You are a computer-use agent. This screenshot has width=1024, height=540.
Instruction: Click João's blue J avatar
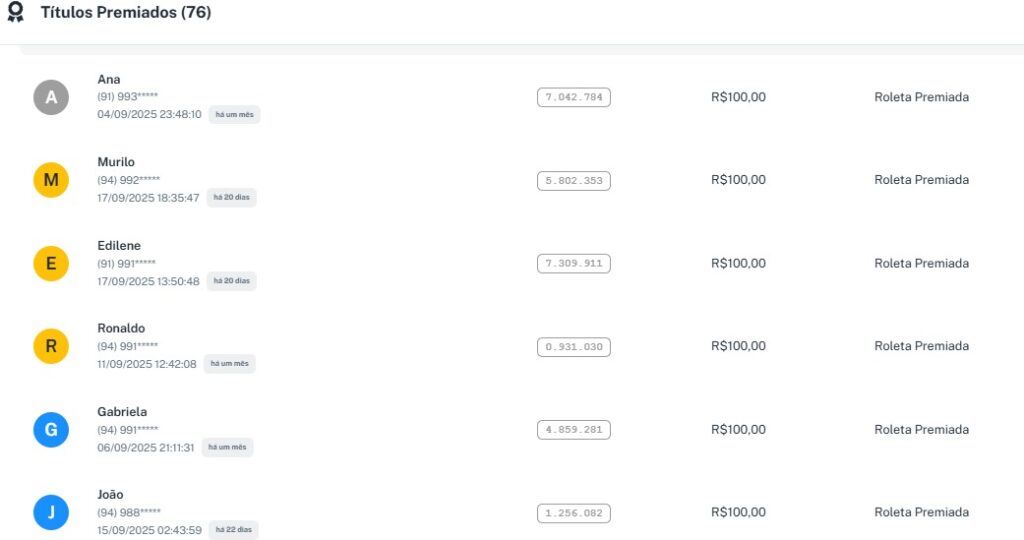click(51, 513)
